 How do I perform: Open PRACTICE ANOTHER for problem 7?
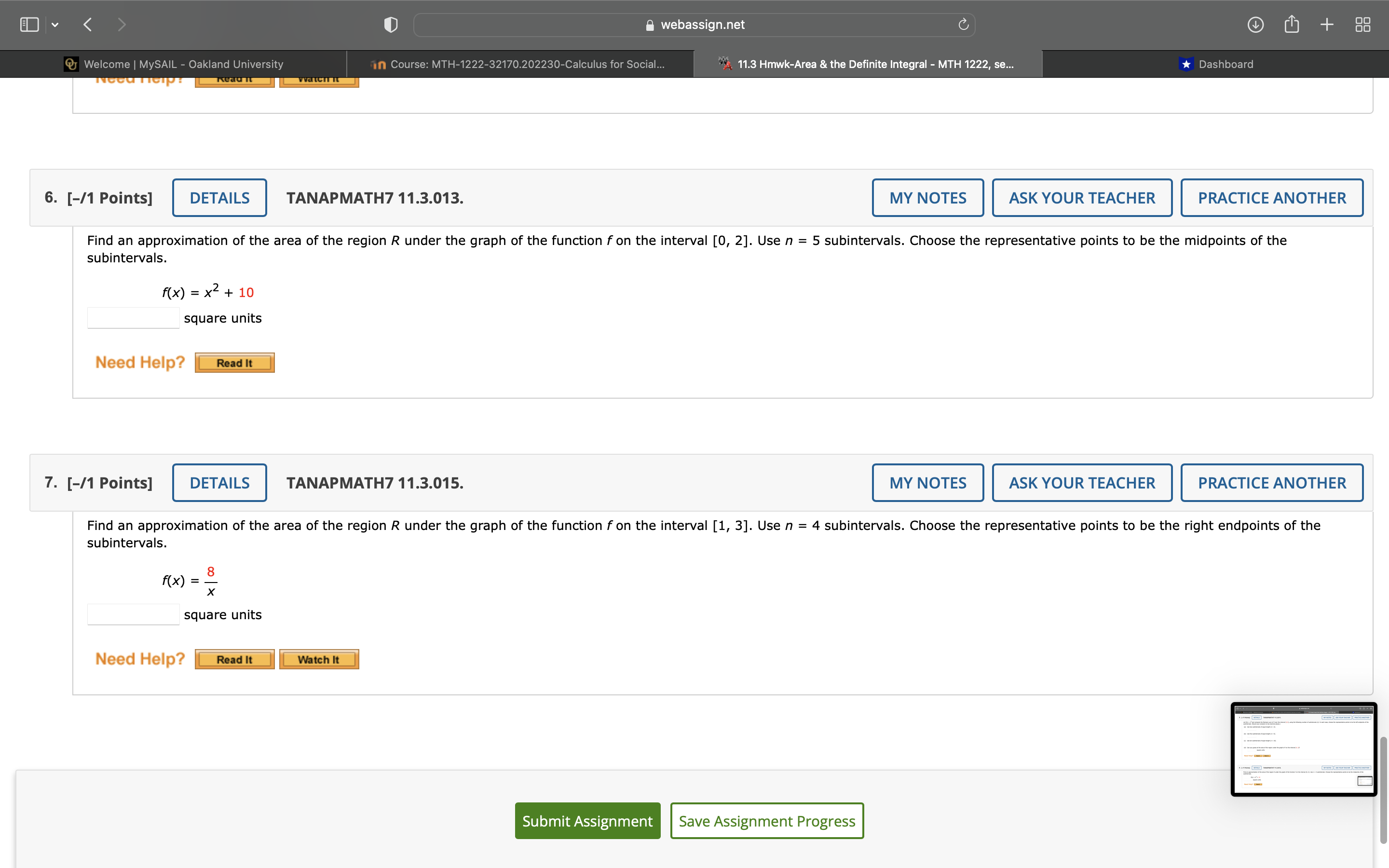coord(1271,482)
